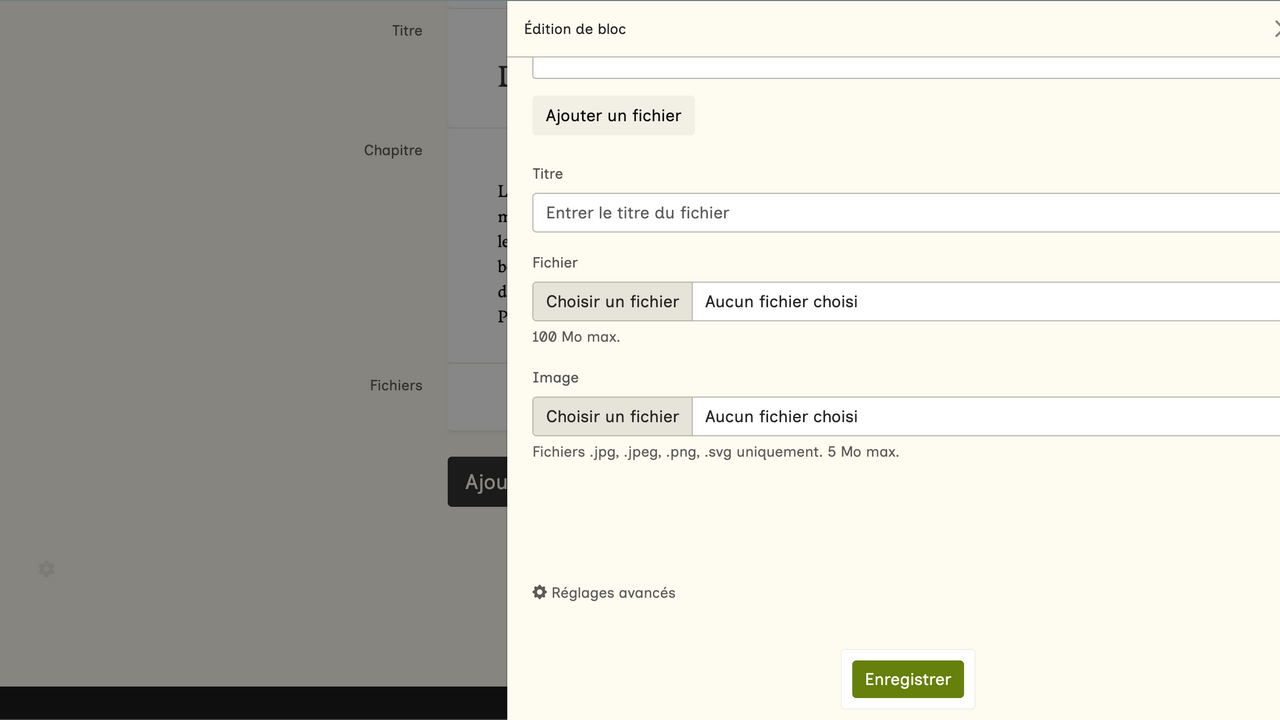Click the Édition de bloc panel heading
This screenshot has width=1280, height=720.
coord(575,29)
